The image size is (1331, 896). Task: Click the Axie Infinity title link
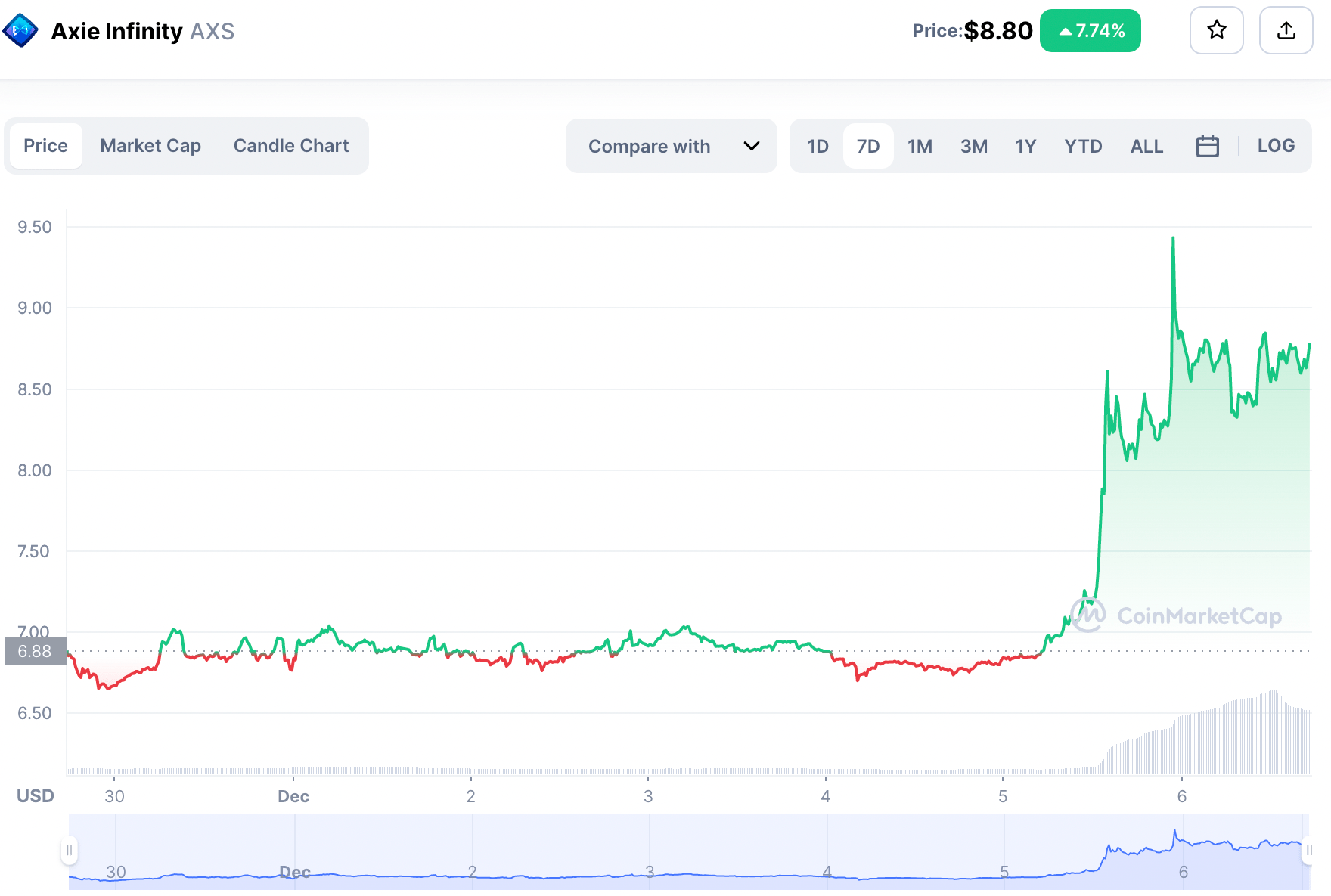116,30
